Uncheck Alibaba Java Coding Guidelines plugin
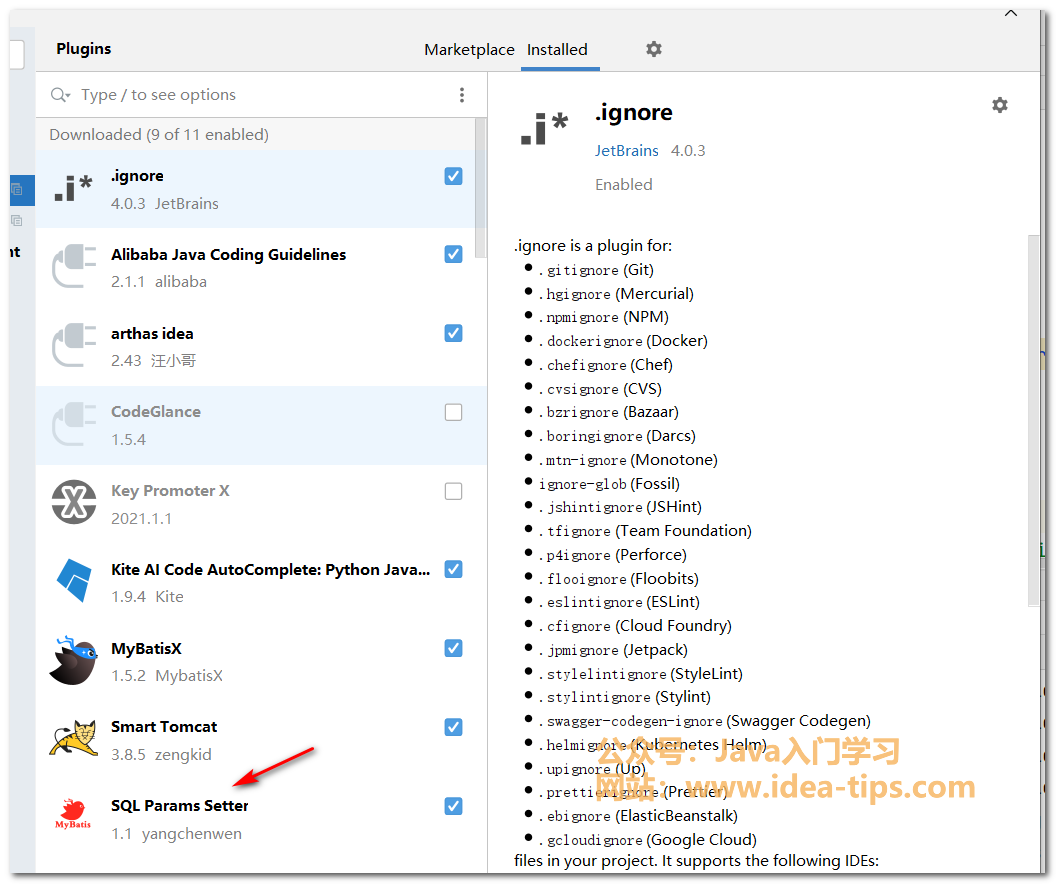 [453, 254]
